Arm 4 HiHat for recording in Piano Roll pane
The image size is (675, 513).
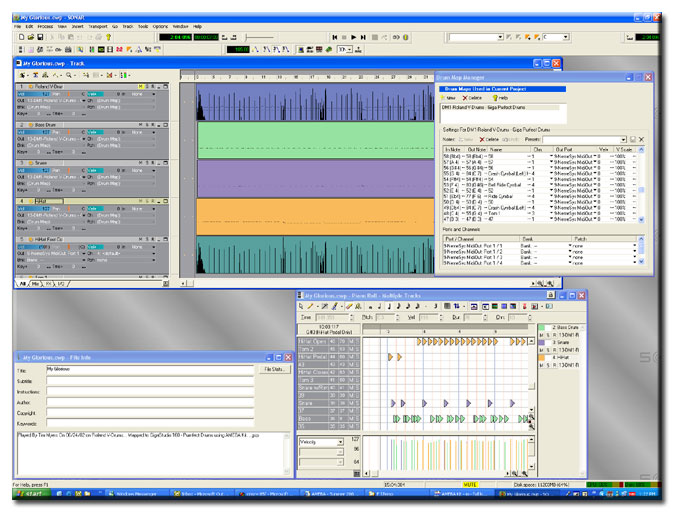554,365
